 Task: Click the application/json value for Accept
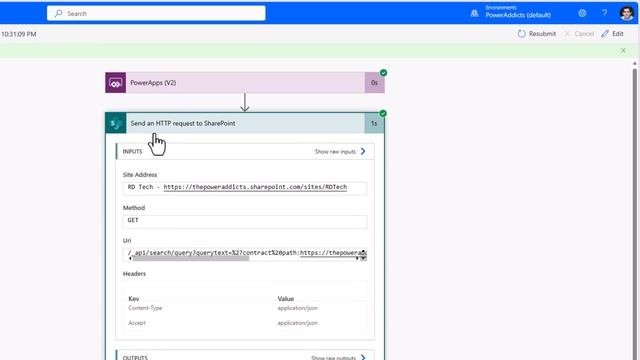click(x=298, y=323)
